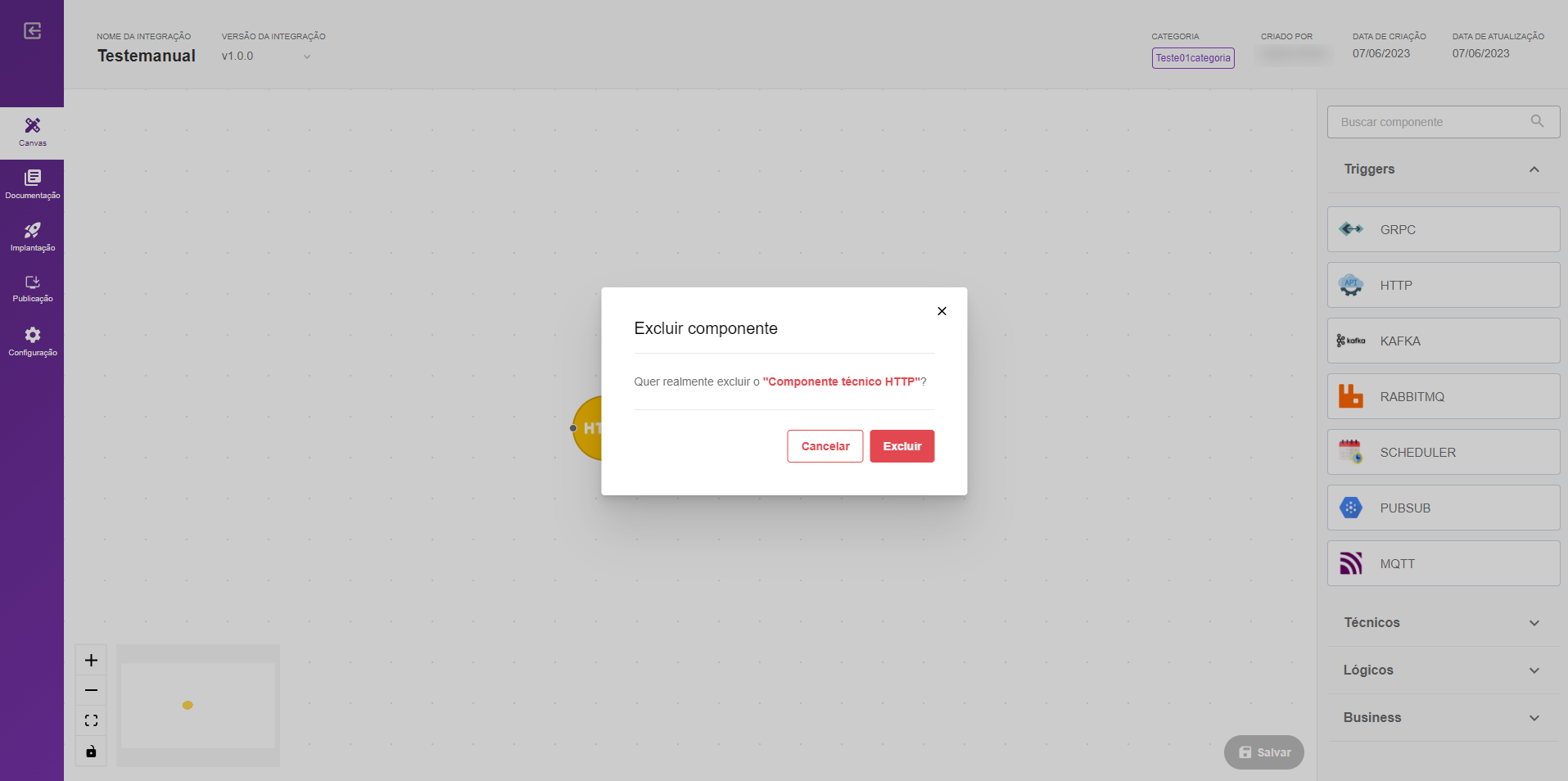
Task: Toggle the canvas lock icon
Action: point(91,751)
